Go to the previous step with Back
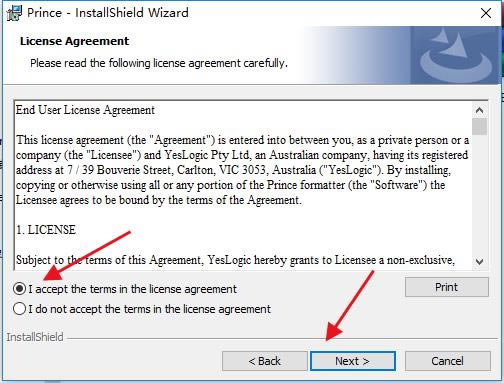 (x=265, y=361)
